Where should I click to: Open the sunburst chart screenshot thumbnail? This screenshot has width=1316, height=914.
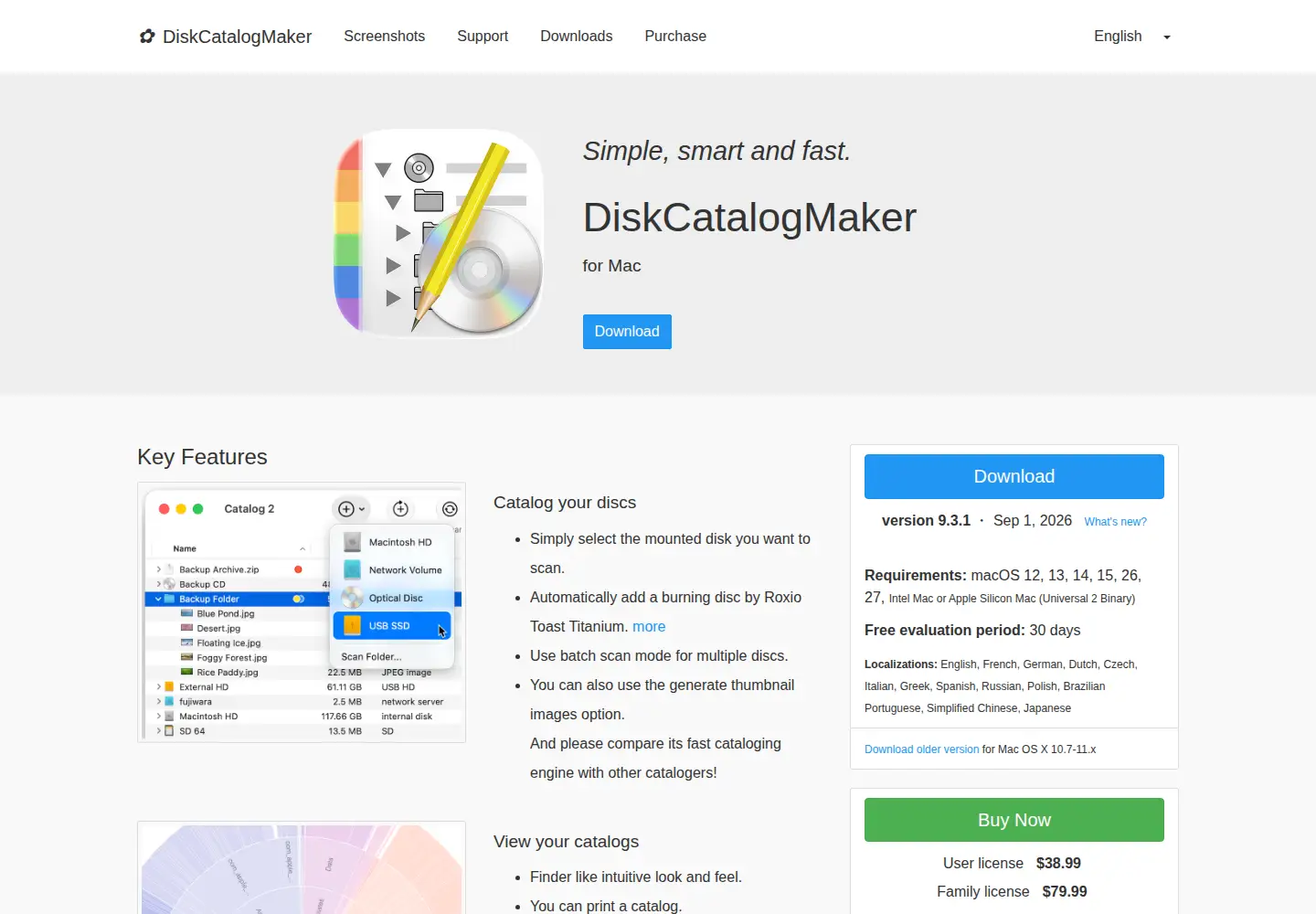point(302,868)
